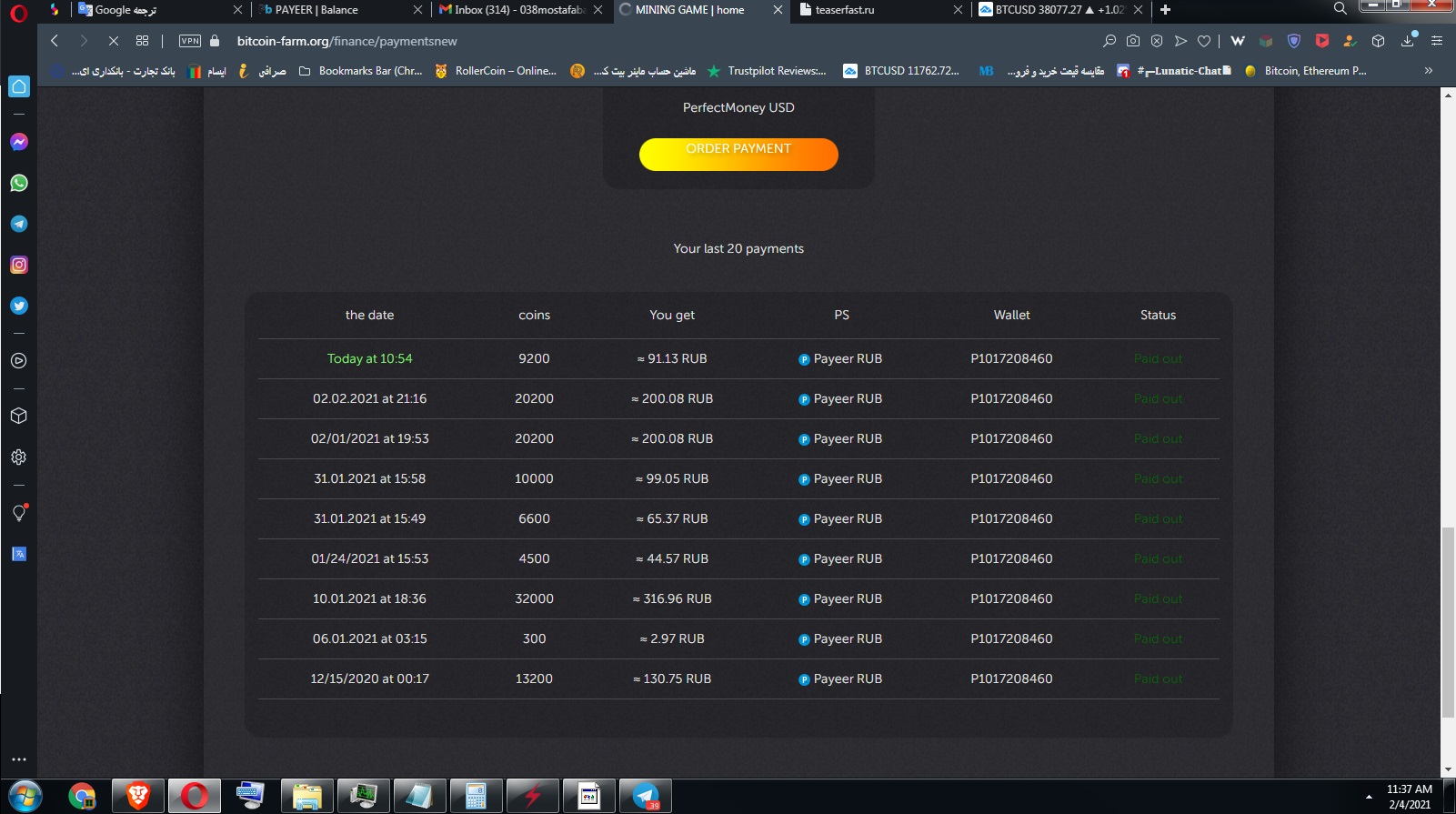This screenshot has width=1456, height=814.
Task: Open Telegram from the Windows taskbar
Action: coord(646,796)
